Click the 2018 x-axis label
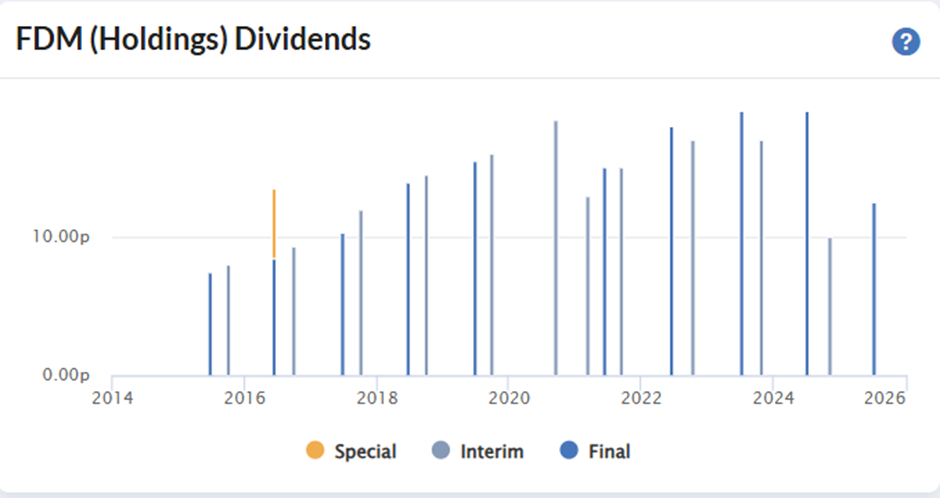940x498 pixels. (x=376, y=398)
